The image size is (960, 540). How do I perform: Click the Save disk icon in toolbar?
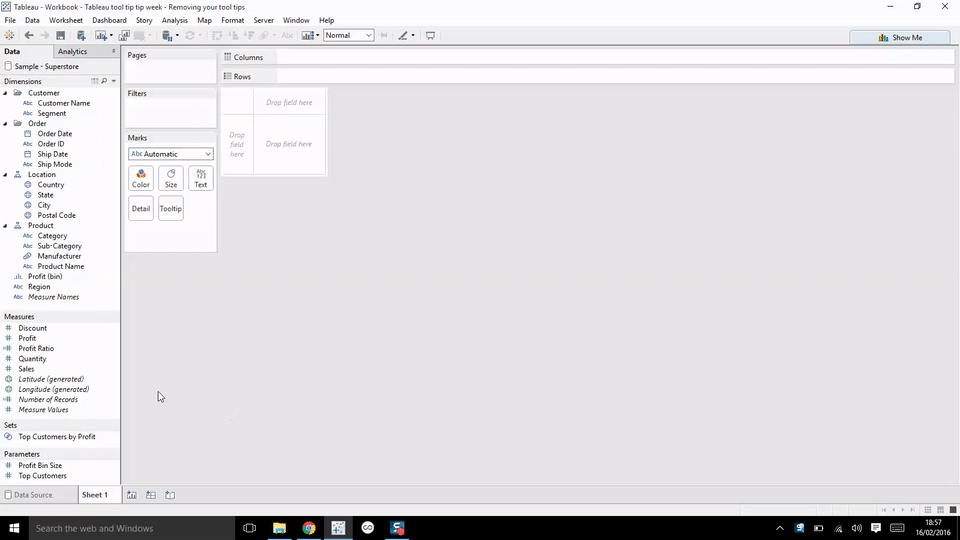[61, 36]
